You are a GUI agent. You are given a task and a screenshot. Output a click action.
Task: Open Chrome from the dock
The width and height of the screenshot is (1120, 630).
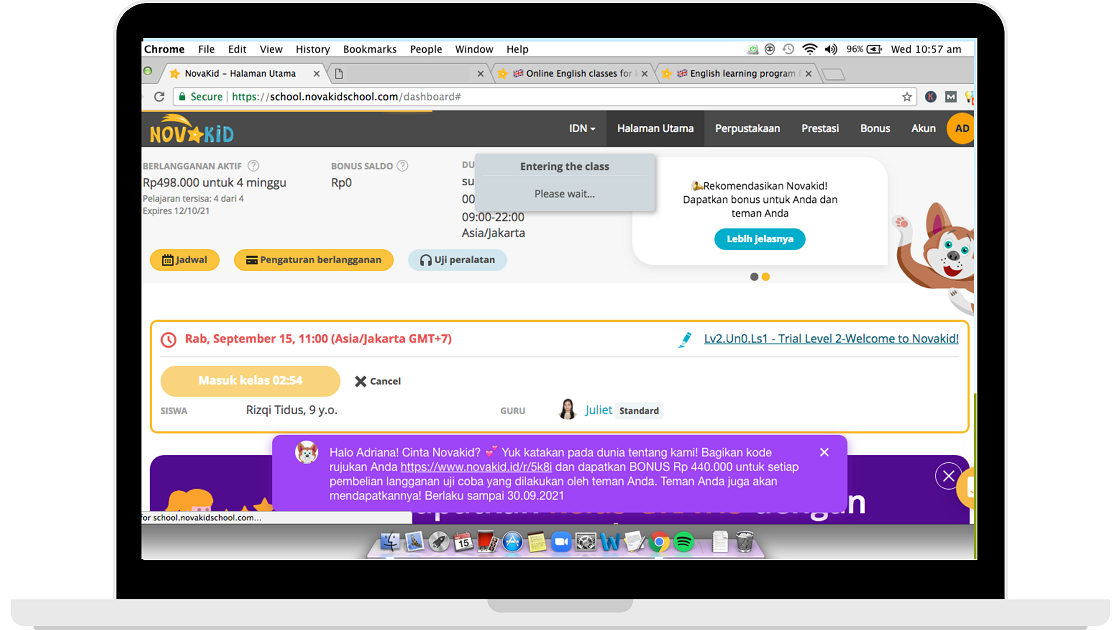tap(659, 542)
